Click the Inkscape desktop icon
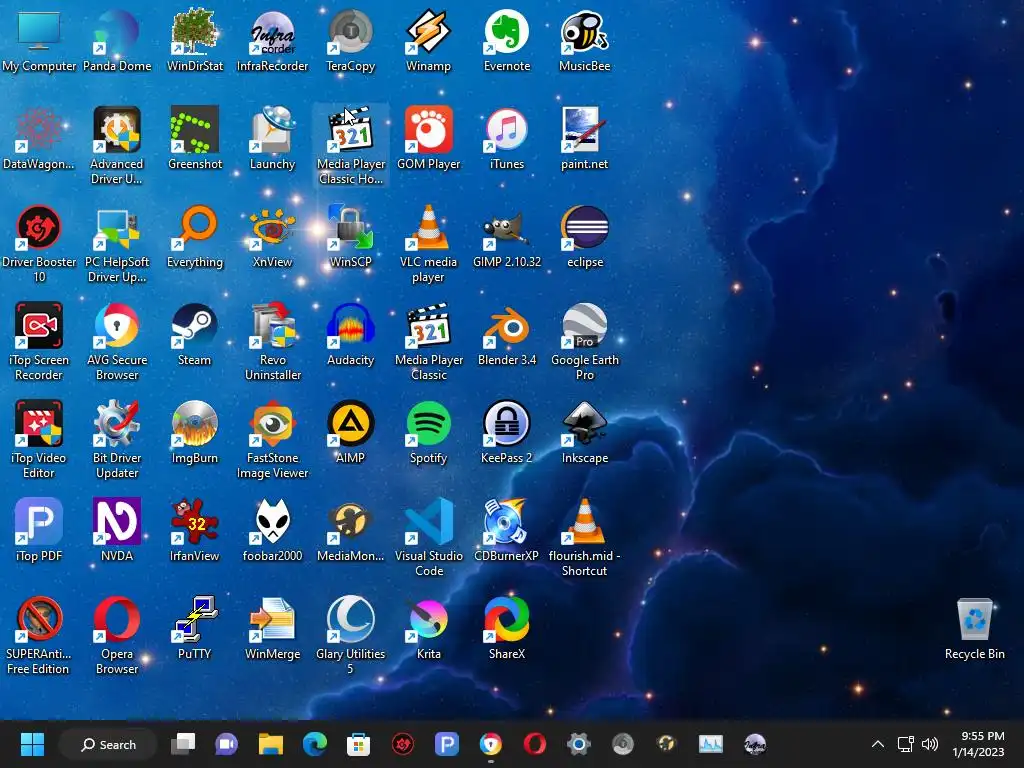The height and width of the screenshot is (768, 1024). [x=584, y=423]
